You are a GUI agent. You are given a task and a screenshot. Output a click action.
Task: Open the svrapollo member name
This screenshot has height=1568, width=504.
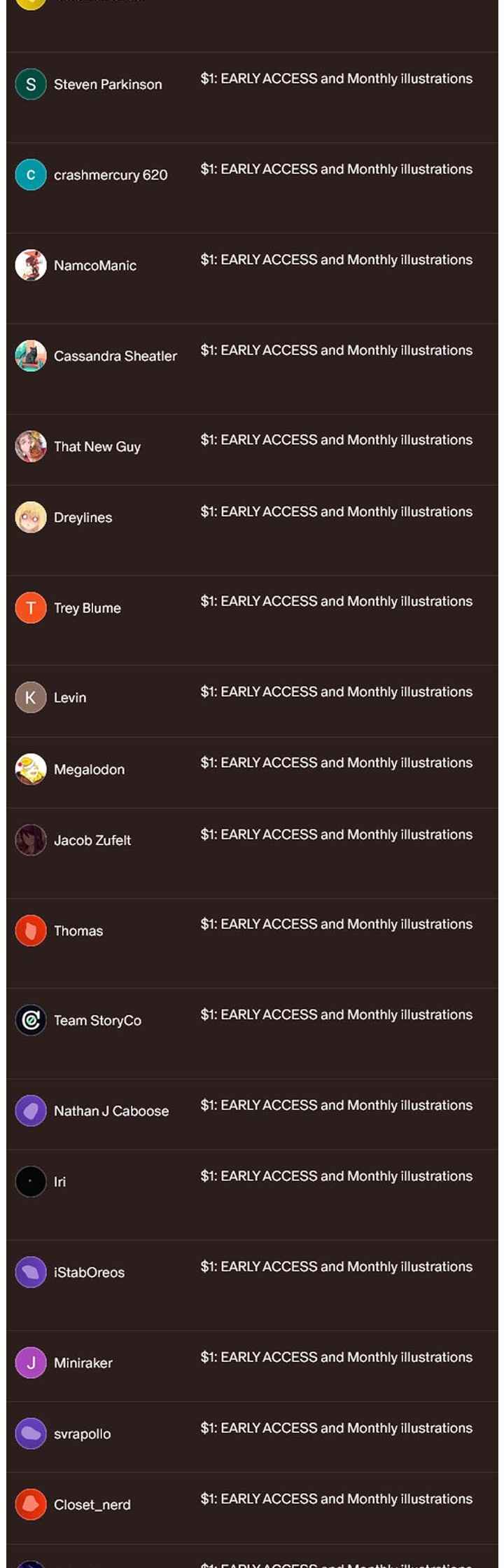(x=82, y=1434)
